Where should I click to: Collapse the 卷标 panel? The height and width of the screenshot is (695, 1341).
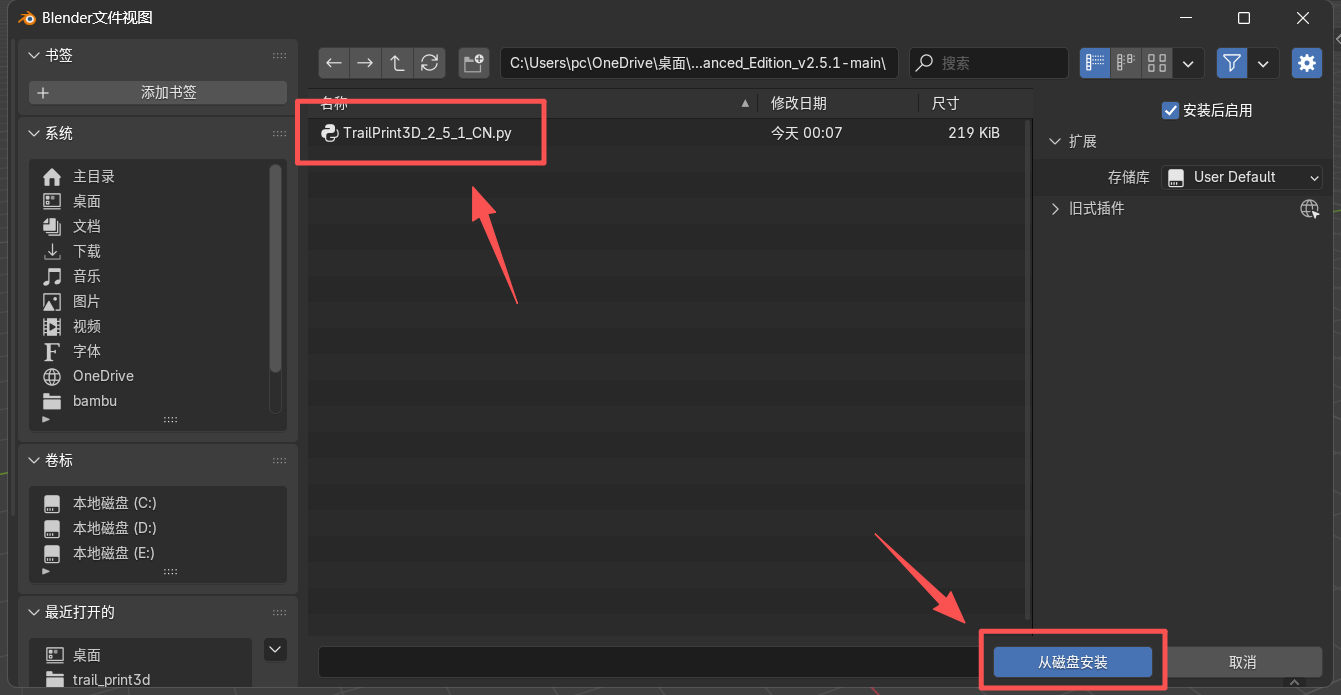pyautogui.click(x=34, y=460)
